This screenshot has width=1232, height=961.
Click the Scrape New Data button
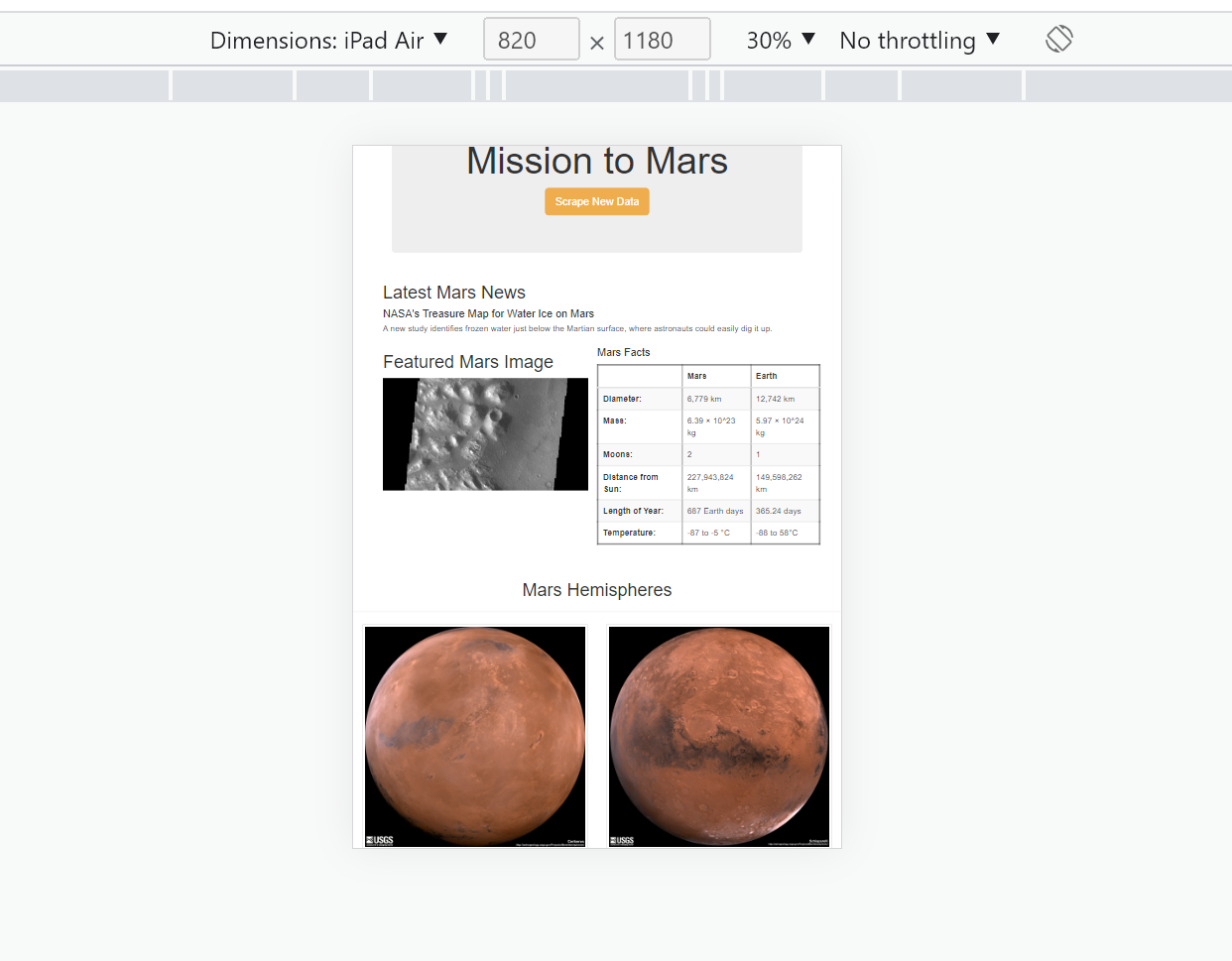tap(597, 201)
